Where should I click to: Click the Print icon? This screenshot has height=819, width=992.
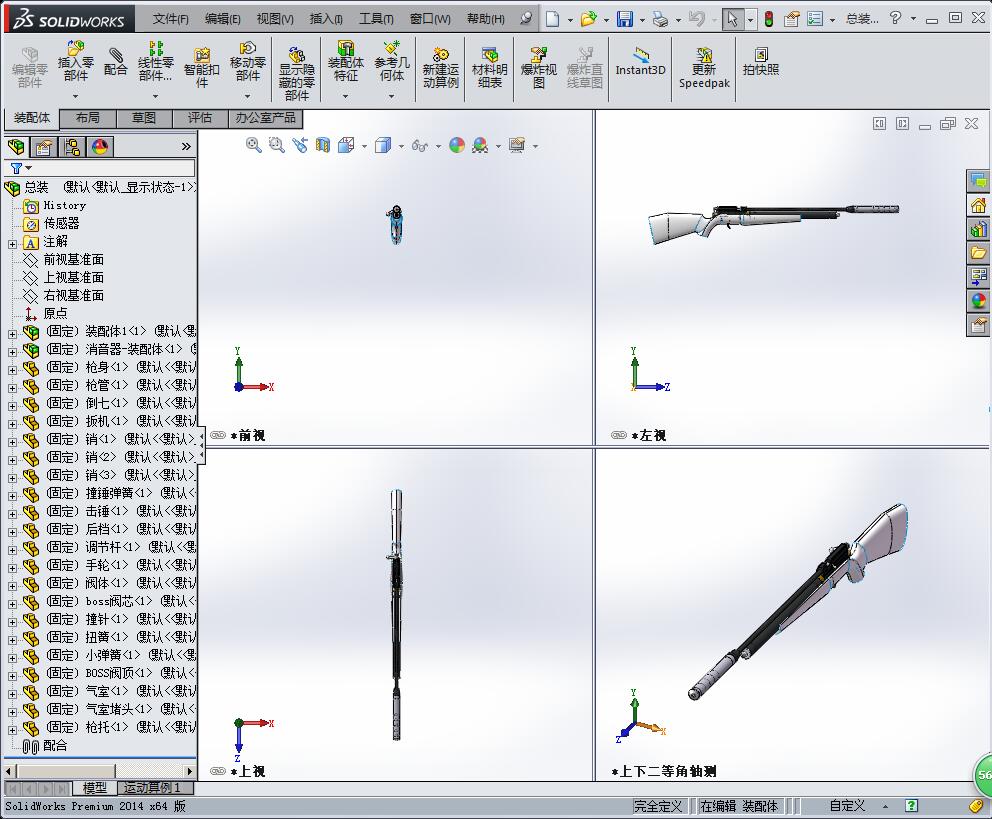pyautogui.click(x=660, y=19)
